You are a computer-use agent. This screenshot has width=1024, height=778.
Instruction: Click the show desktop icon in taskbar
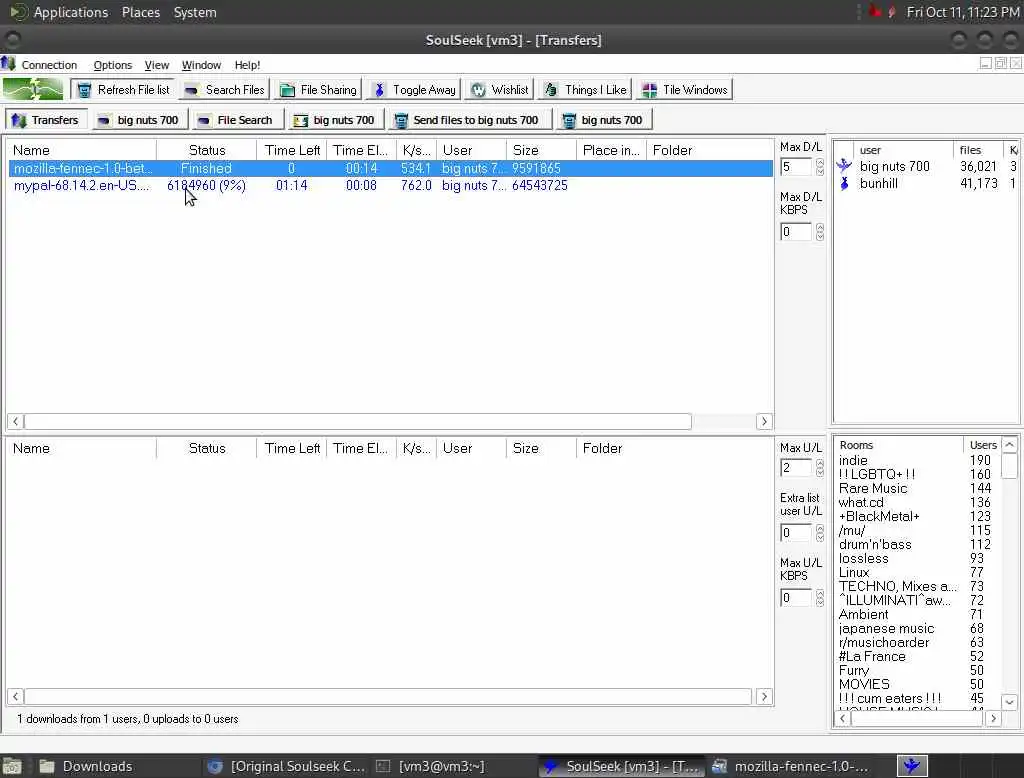[x=12, y=766]
